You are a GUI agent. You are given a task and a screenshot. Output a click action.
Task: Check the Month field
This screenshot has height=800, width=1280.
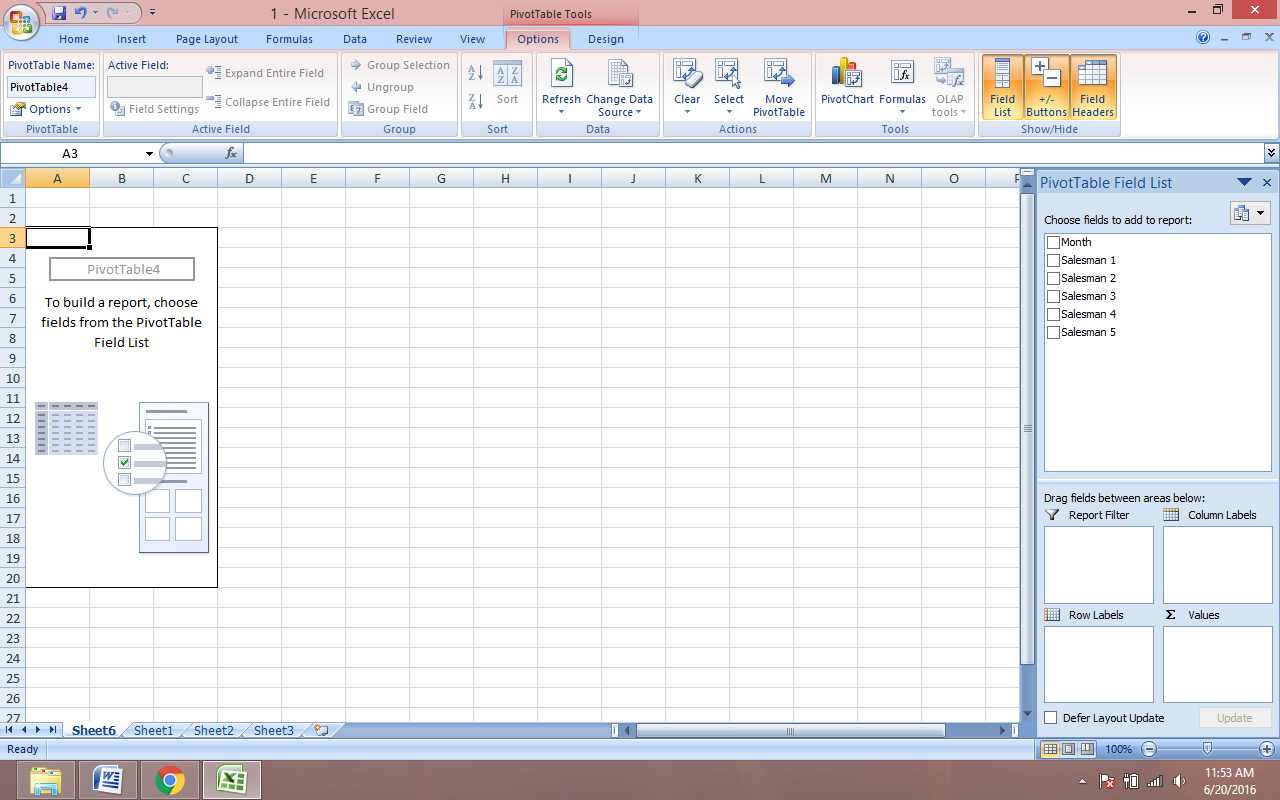1053,242
